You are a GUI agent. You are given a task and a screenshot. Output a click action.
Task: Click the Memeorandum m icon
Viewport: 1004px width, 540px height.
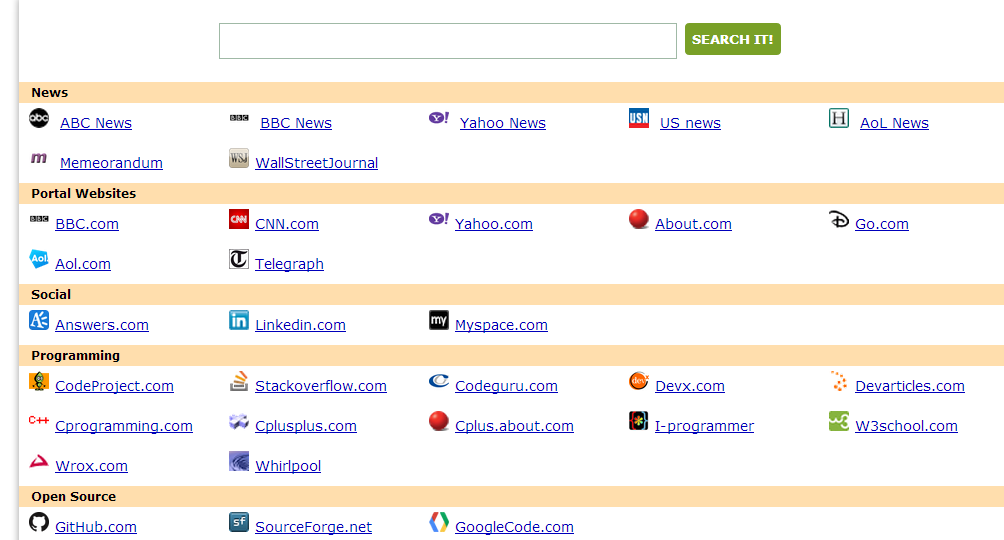pos(39,158)
